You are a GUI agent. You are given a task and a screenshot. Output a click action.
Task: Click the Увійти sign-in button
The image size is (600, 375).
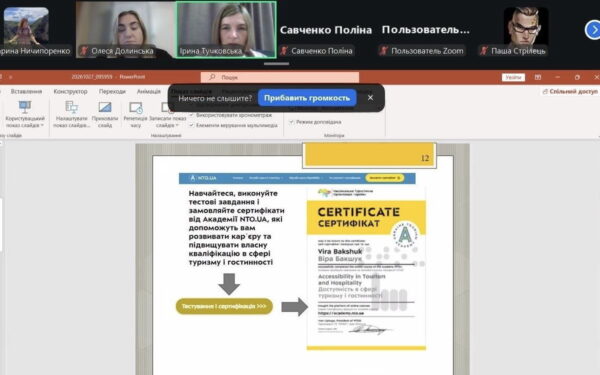tap(513, 77)
